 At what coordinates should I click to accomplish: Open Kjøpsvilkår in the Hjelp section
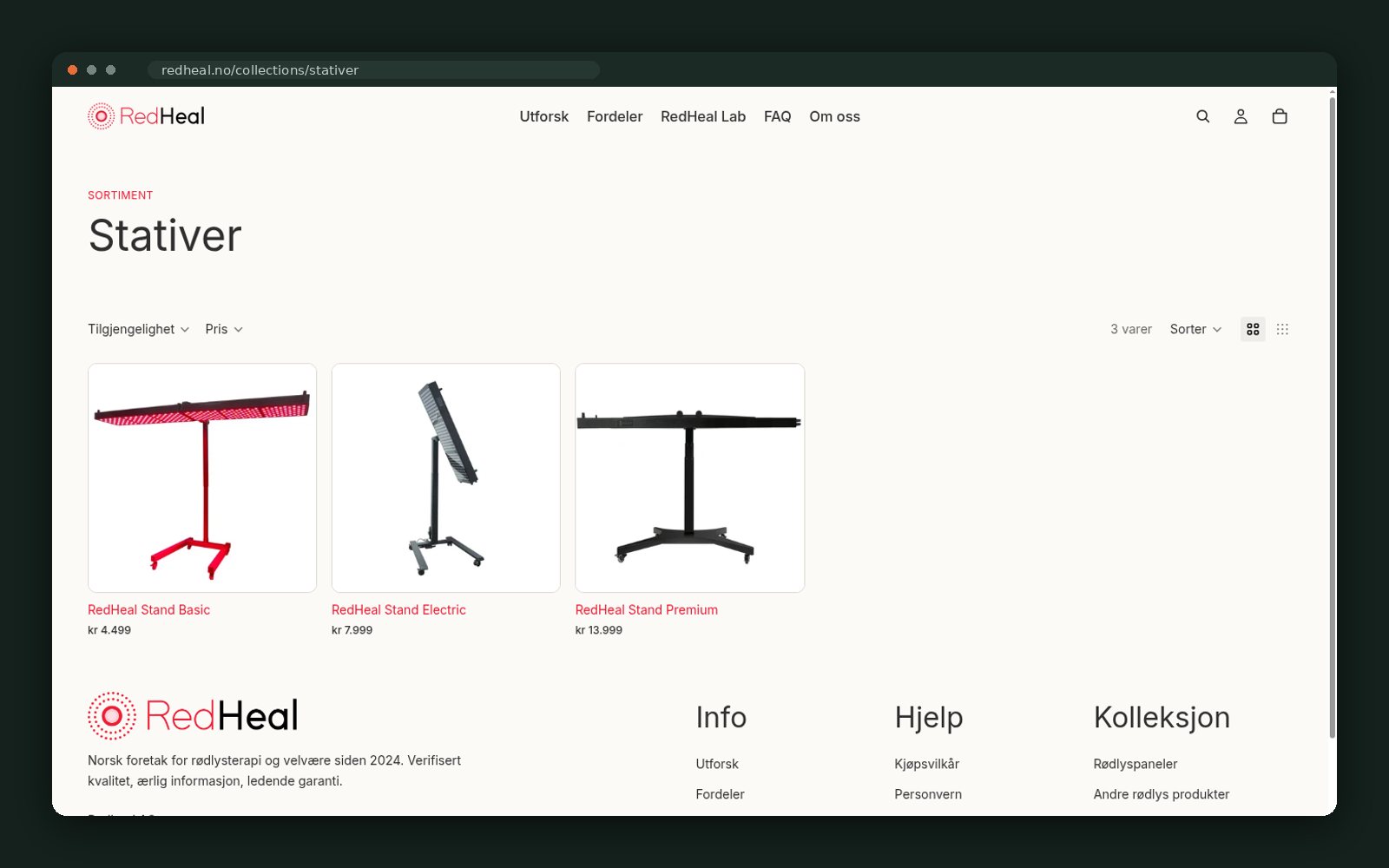[x=927, y=764]
